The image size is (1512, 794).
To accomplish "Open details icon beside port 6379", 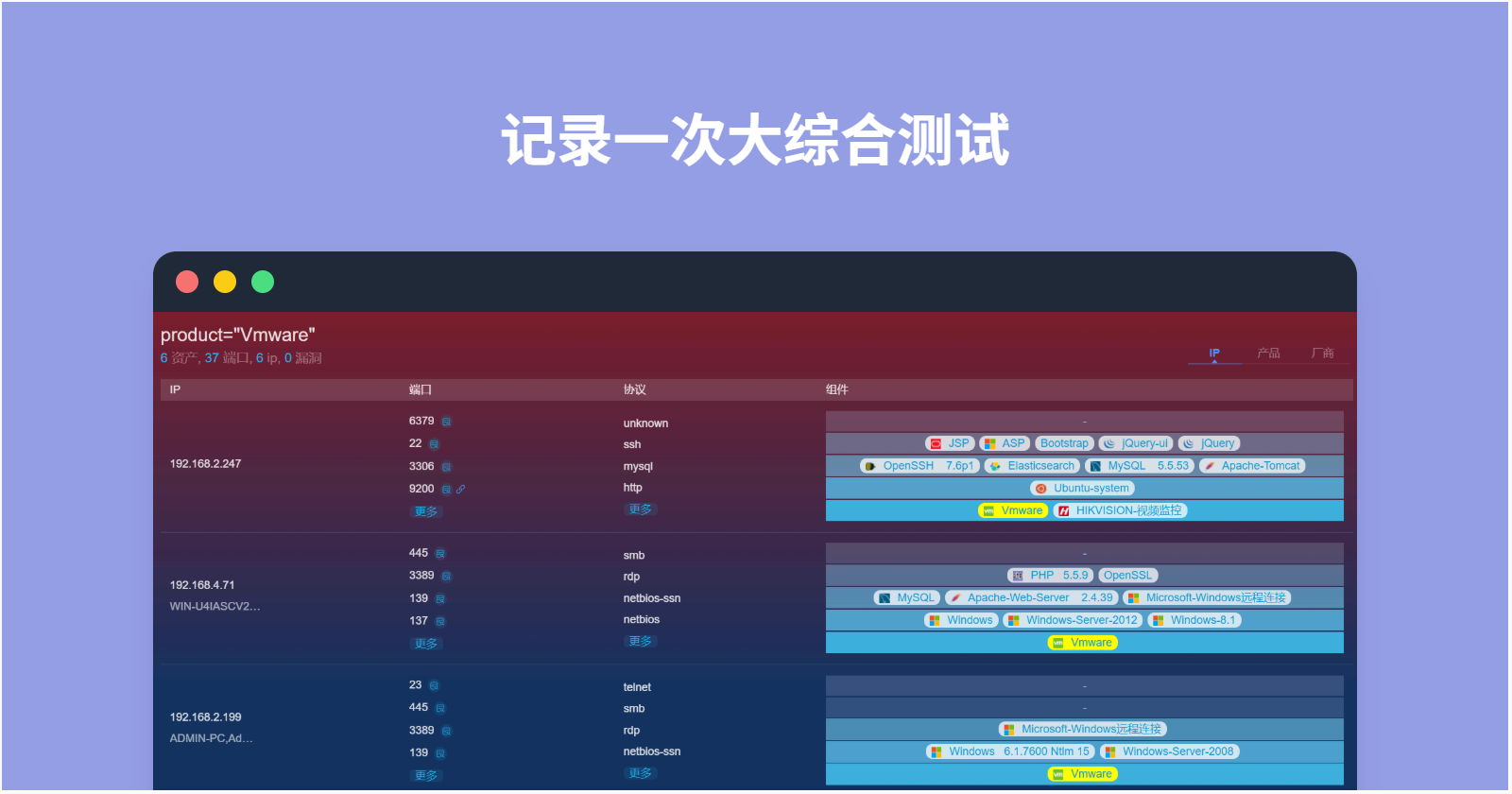I will [446, 422].
